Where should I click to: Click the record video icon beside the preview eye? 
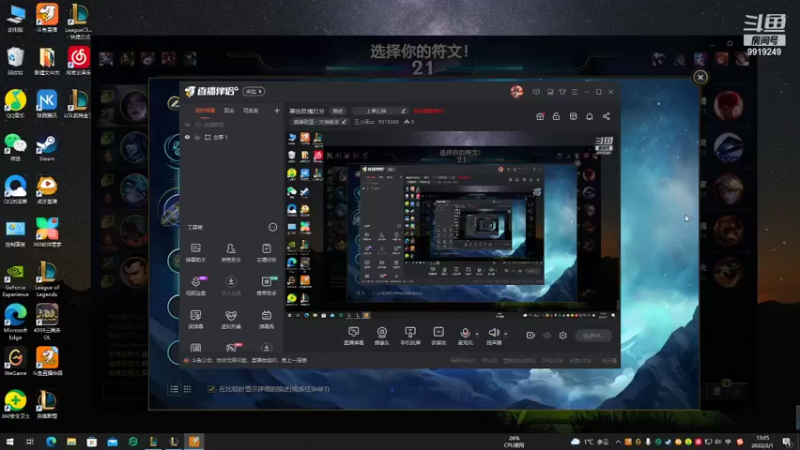(531, 335)
